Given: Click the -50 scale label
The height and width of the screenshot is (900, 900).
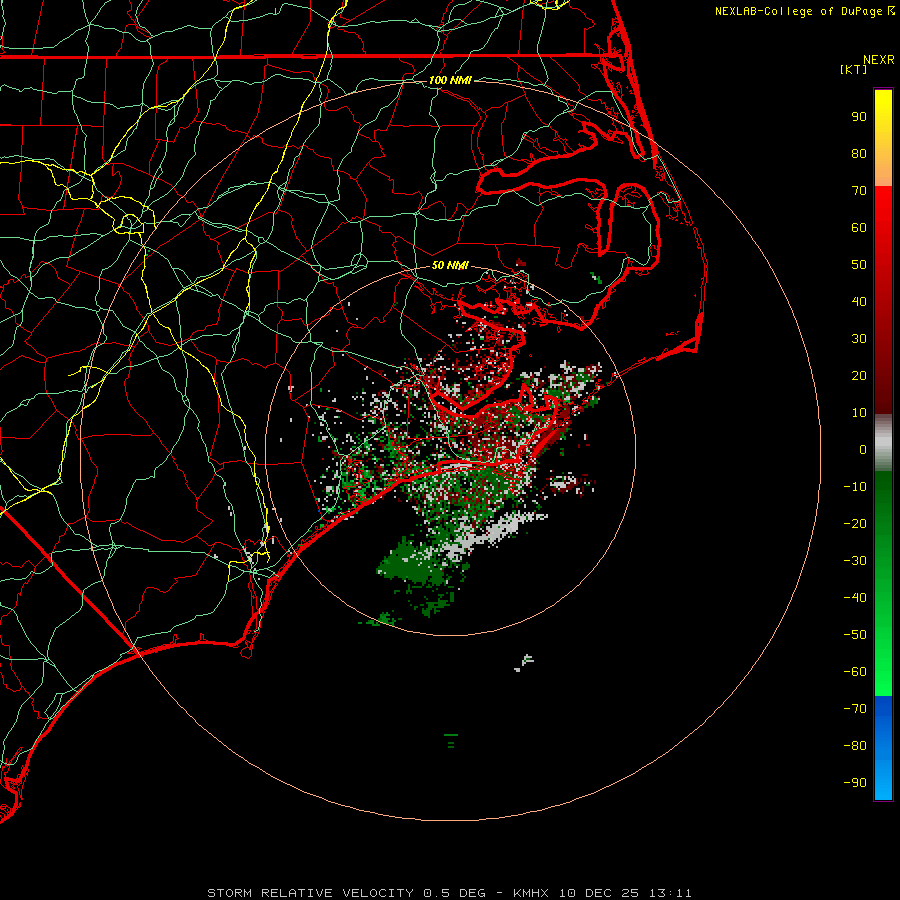Looking at the screenshot, I should 855,635.
